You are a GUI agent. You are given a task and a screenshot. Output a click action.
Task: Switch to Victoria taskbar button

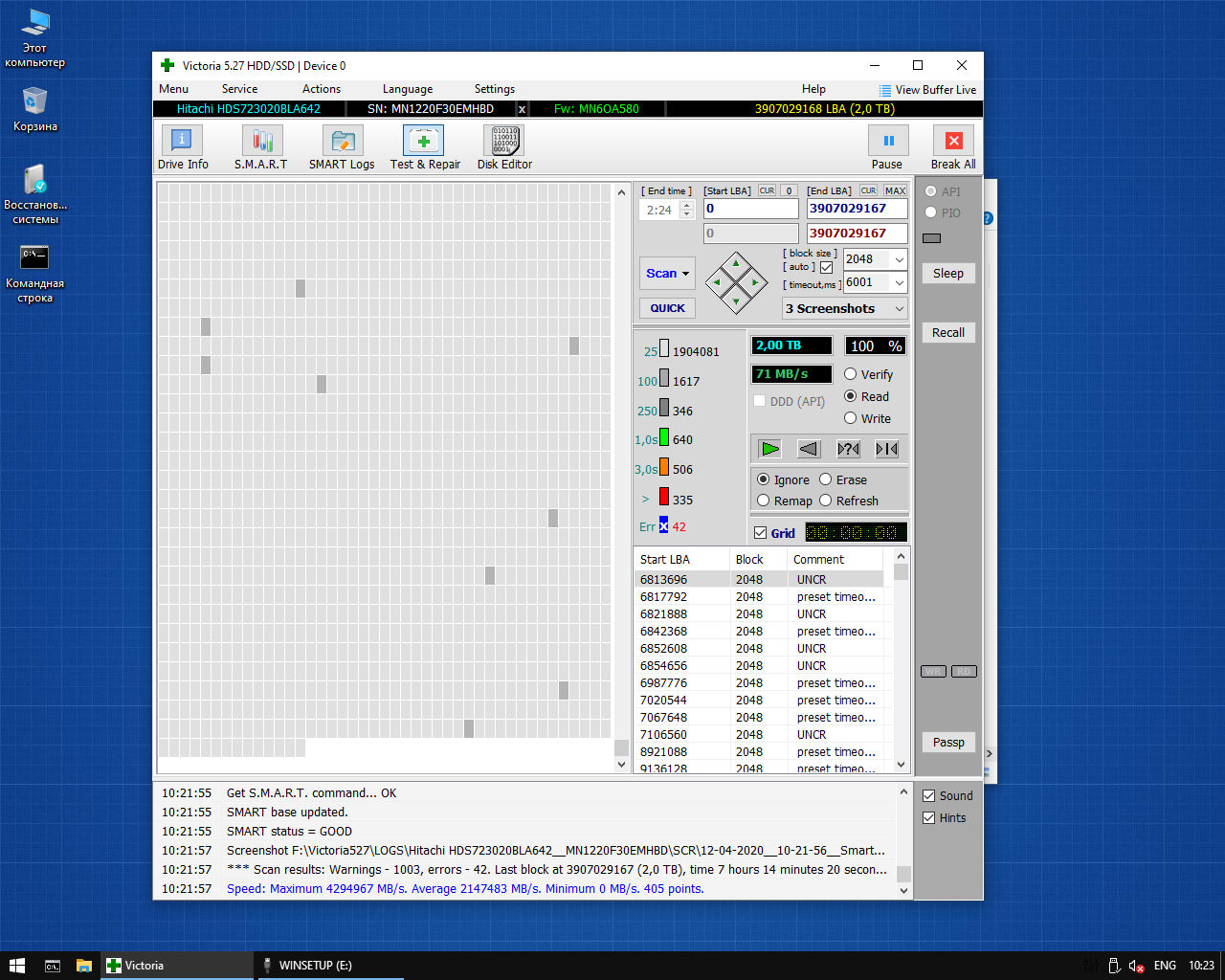coord(177,966)
